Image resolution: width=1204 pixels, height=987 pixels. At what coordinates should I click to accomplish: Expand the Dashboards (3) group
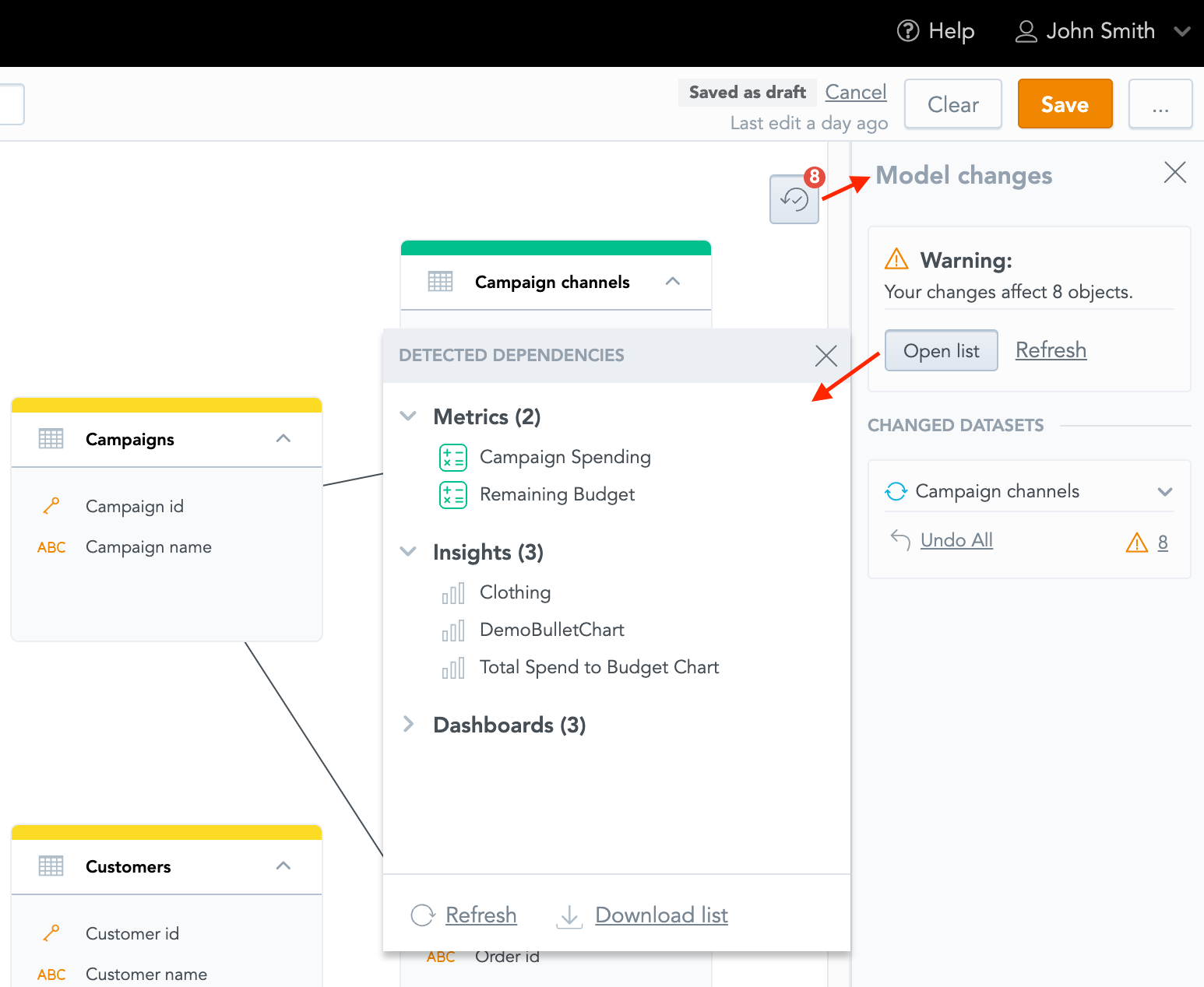tap(408, 725)
